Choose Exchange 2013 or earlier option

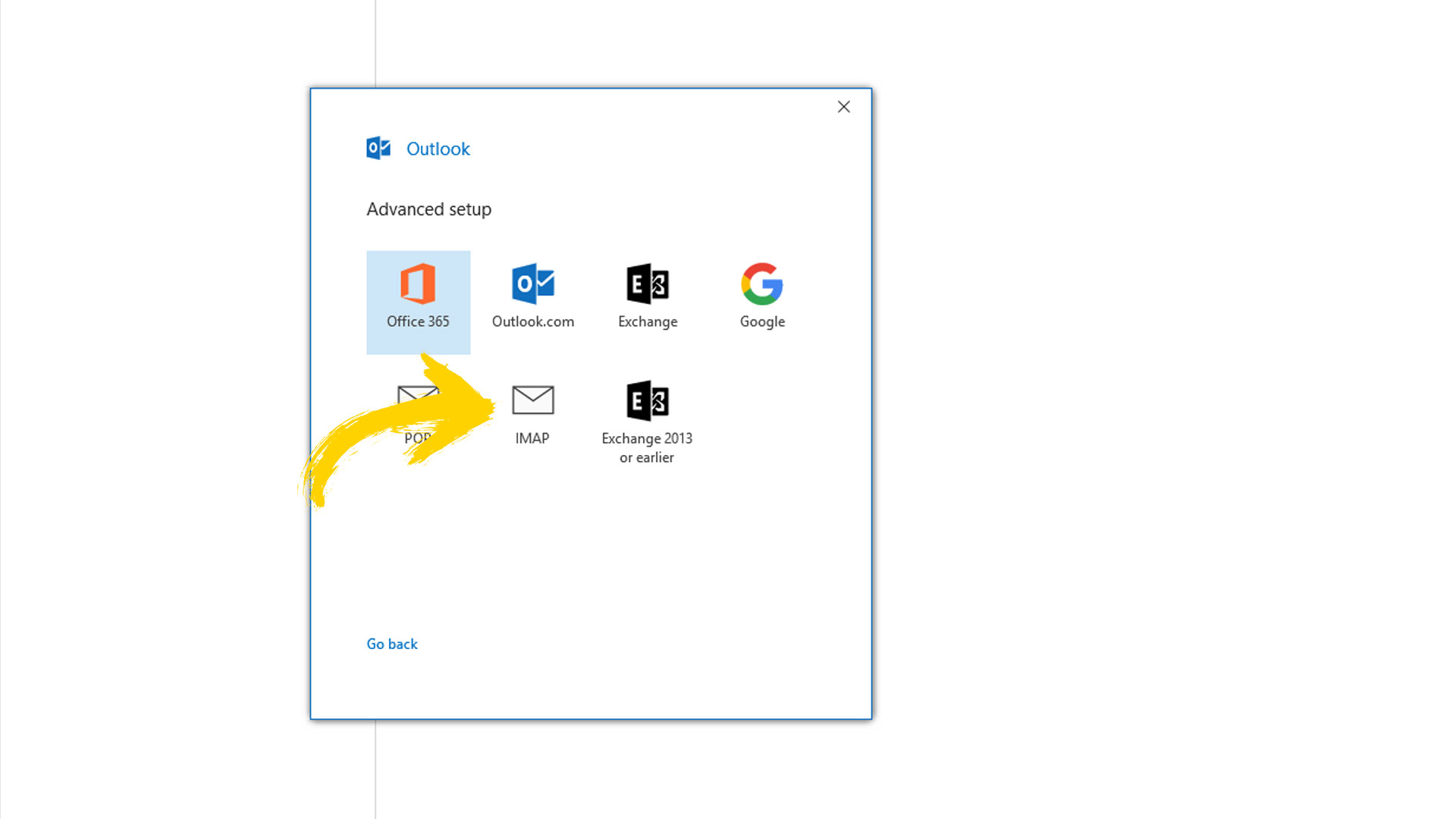[648, 422]
